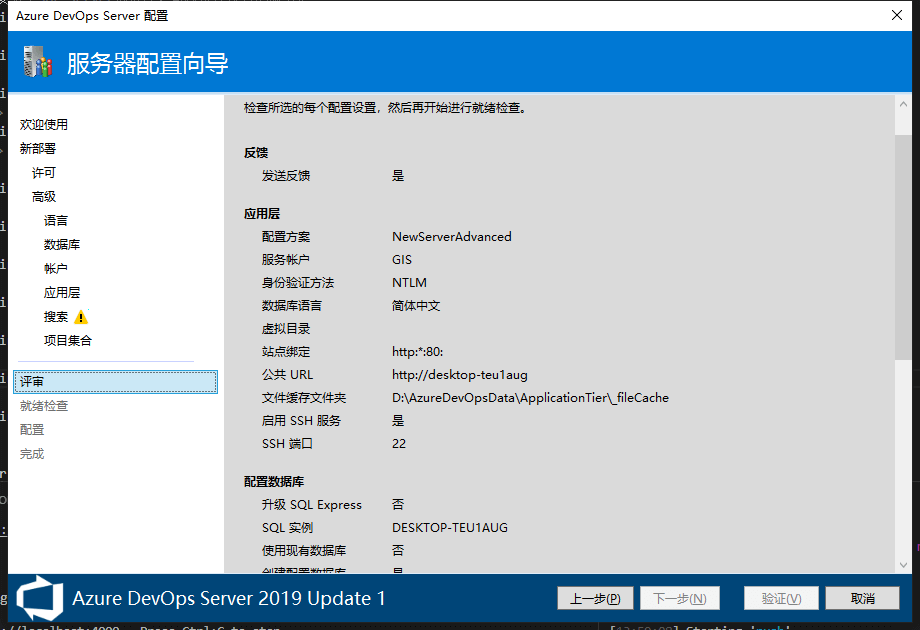Click the 上一步(P) button
The image size is (920, 630).
click(595, 598)
